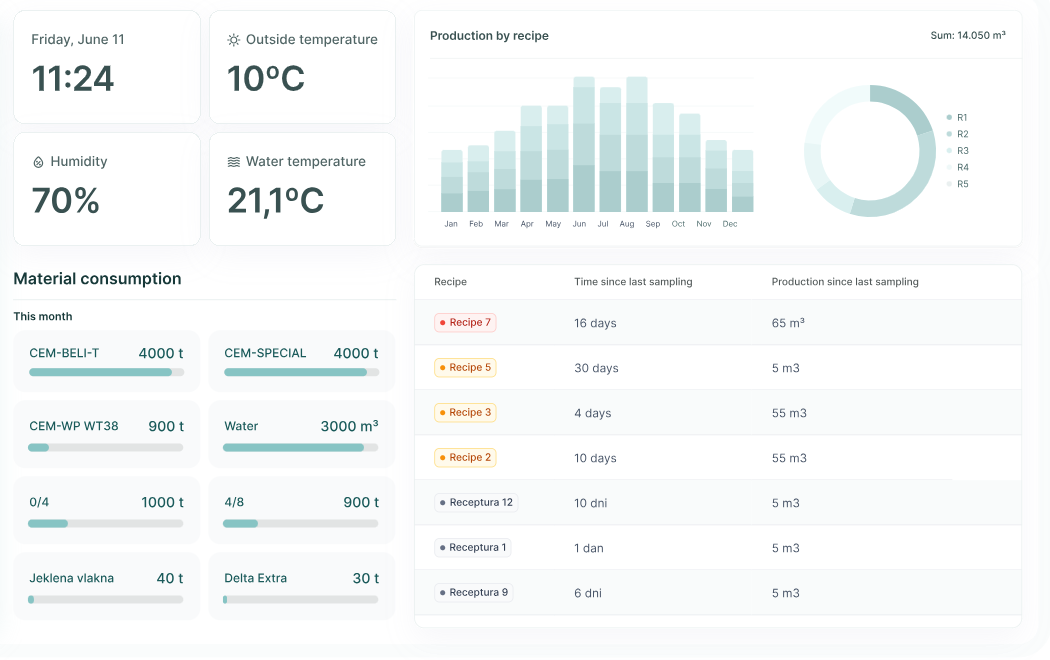
Task: Select the Recipe 5 tag
Action: coord(465,368)
